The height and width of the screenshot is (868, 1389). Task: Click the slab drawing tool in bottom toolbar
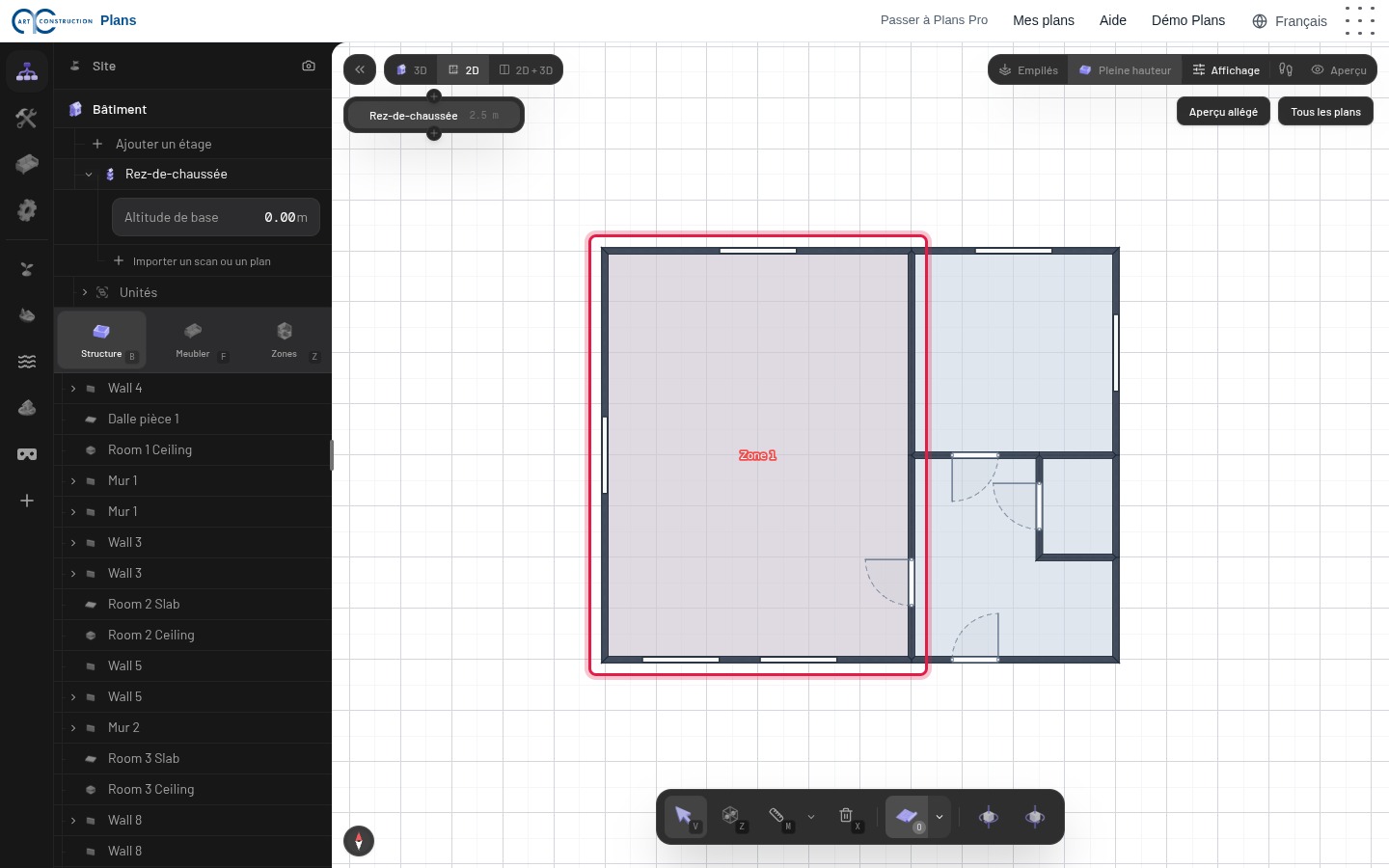pos(907,817)
